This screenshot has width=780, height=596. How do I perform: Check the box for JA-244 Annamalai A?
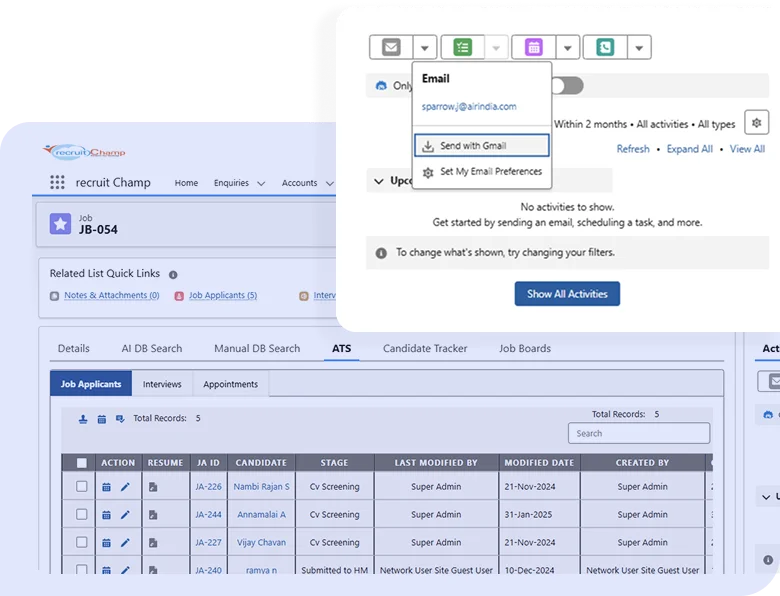[82, 514]
